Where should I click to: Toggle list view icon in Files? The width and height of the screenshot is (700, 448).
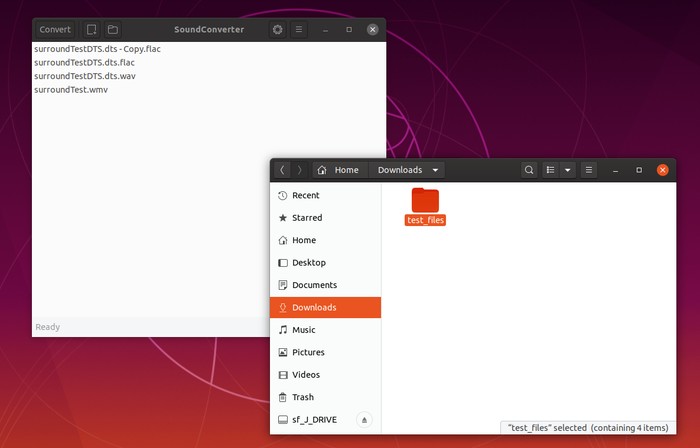coord(550,170)
